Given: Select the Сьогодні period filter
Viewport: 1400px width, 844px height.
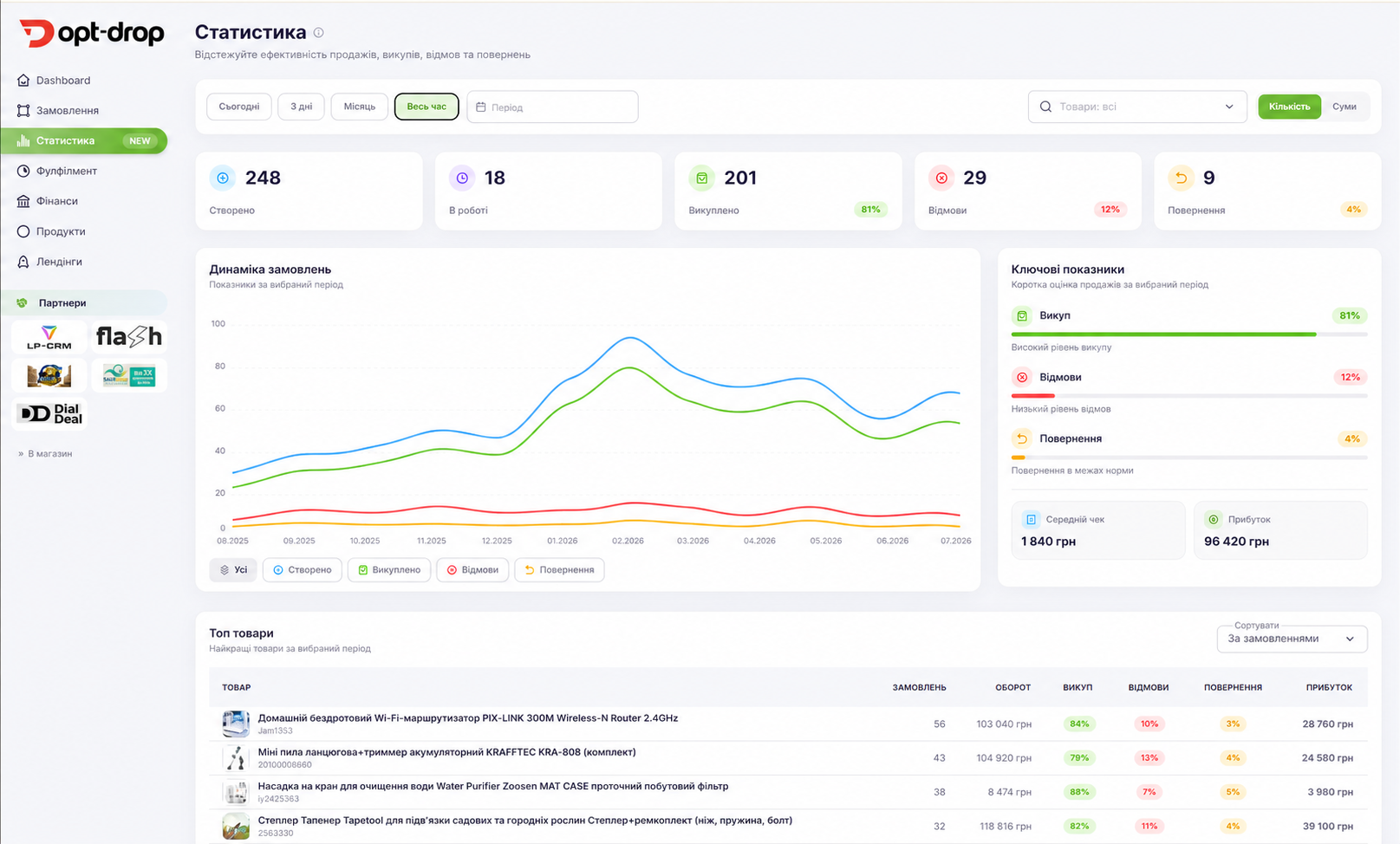Looking at the screenshot, I should pos(239,107).
